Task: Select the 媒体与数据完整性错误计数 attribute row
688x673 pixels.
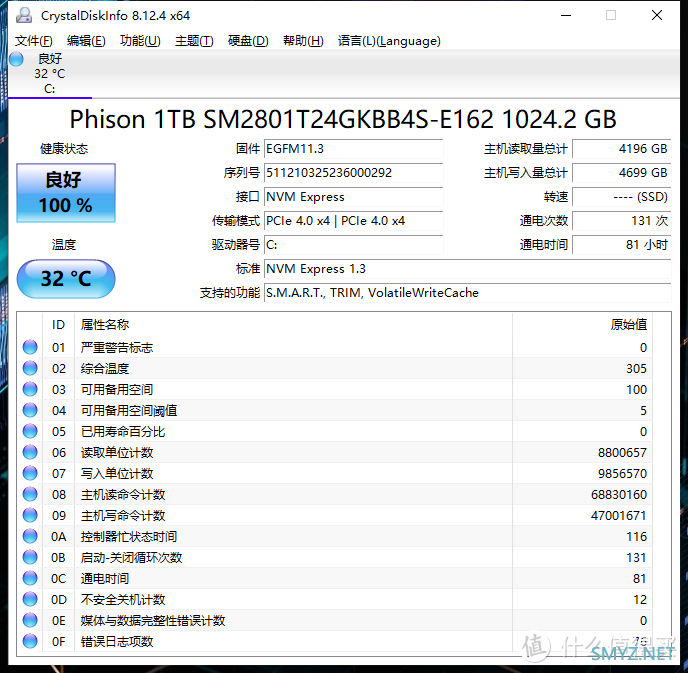Action: click(x=335, y=620)
